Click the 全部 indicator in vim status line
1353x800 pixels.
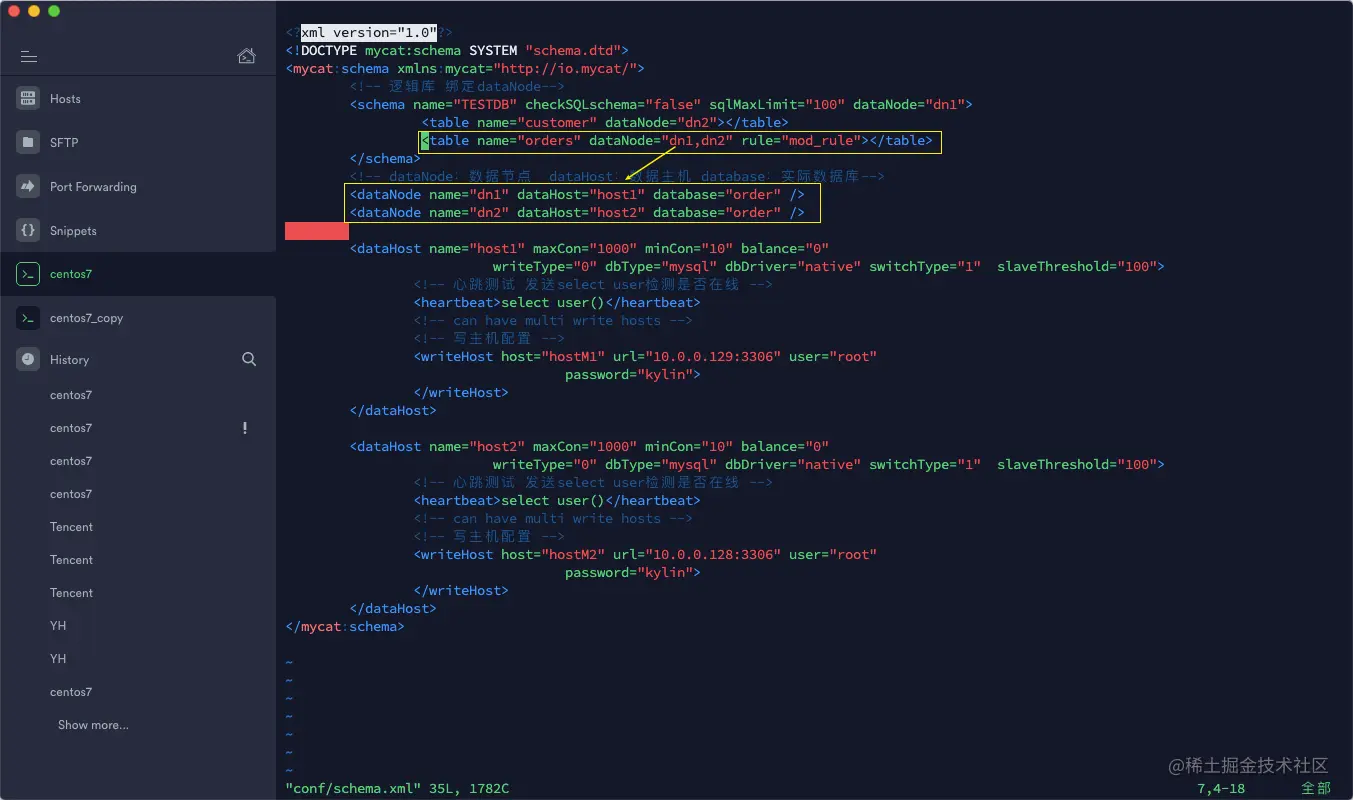1315,788
